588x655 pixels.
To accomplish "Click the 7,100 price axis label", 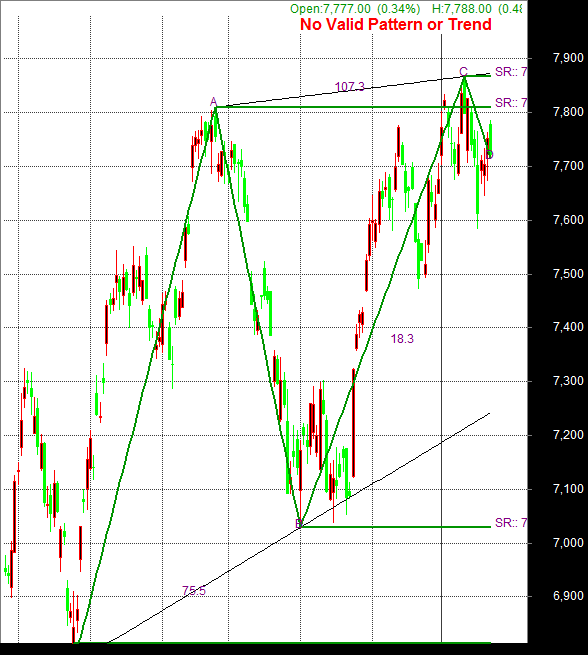I will coord(568,489).
